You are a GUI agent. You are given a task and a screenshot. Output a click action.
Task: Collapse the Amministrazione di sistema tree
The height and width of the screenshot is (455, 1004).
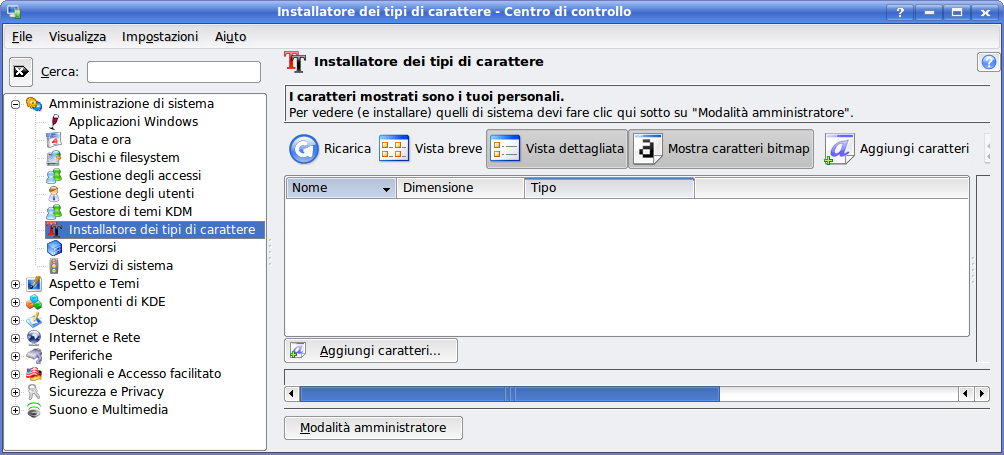point(15,104)
